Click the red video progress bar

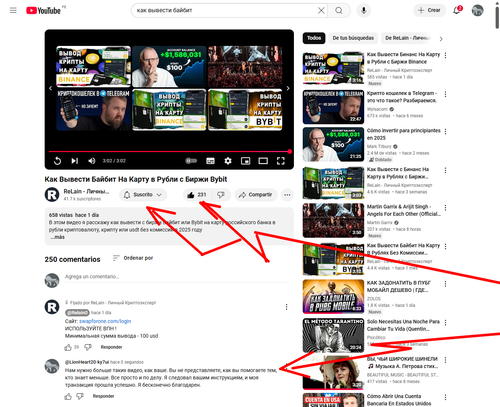169,152
